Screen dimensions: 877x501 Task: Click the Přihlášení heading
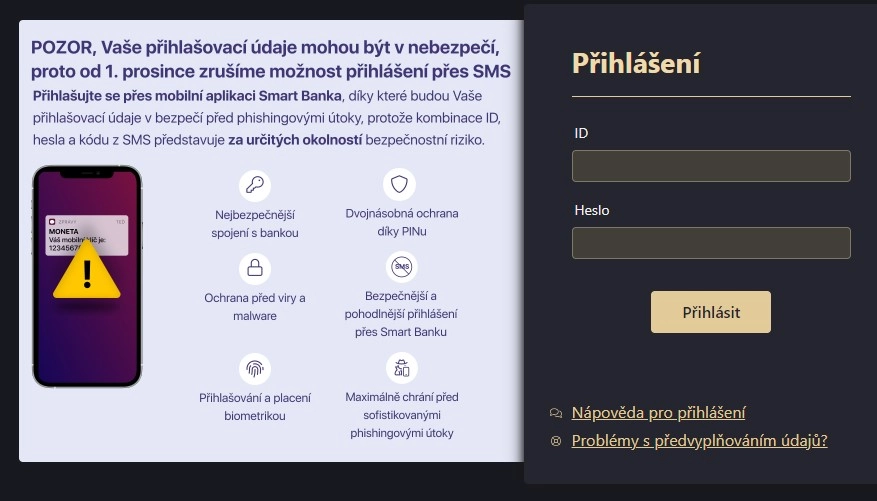(636, 63)
